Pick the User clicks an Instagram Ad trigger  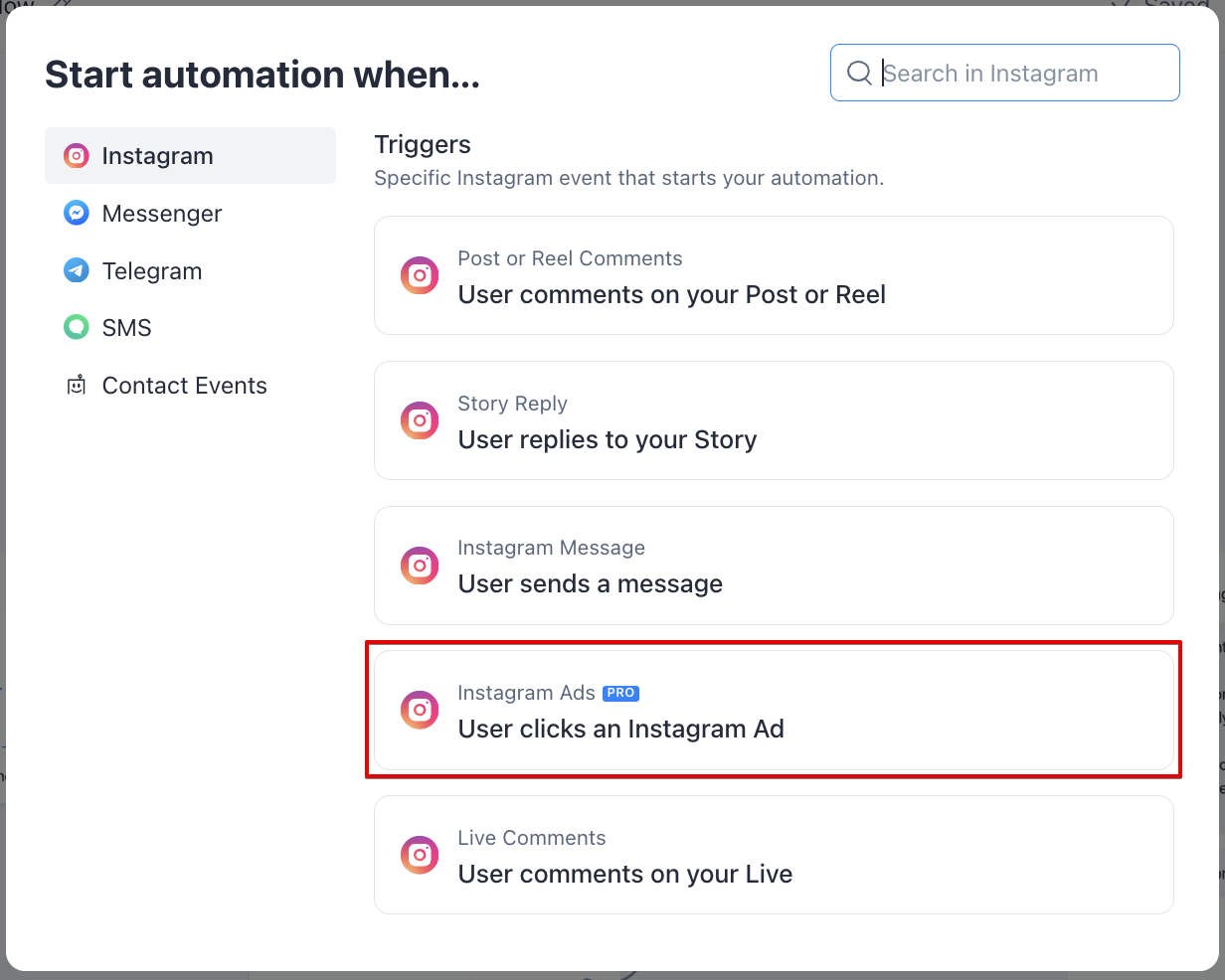774,710
